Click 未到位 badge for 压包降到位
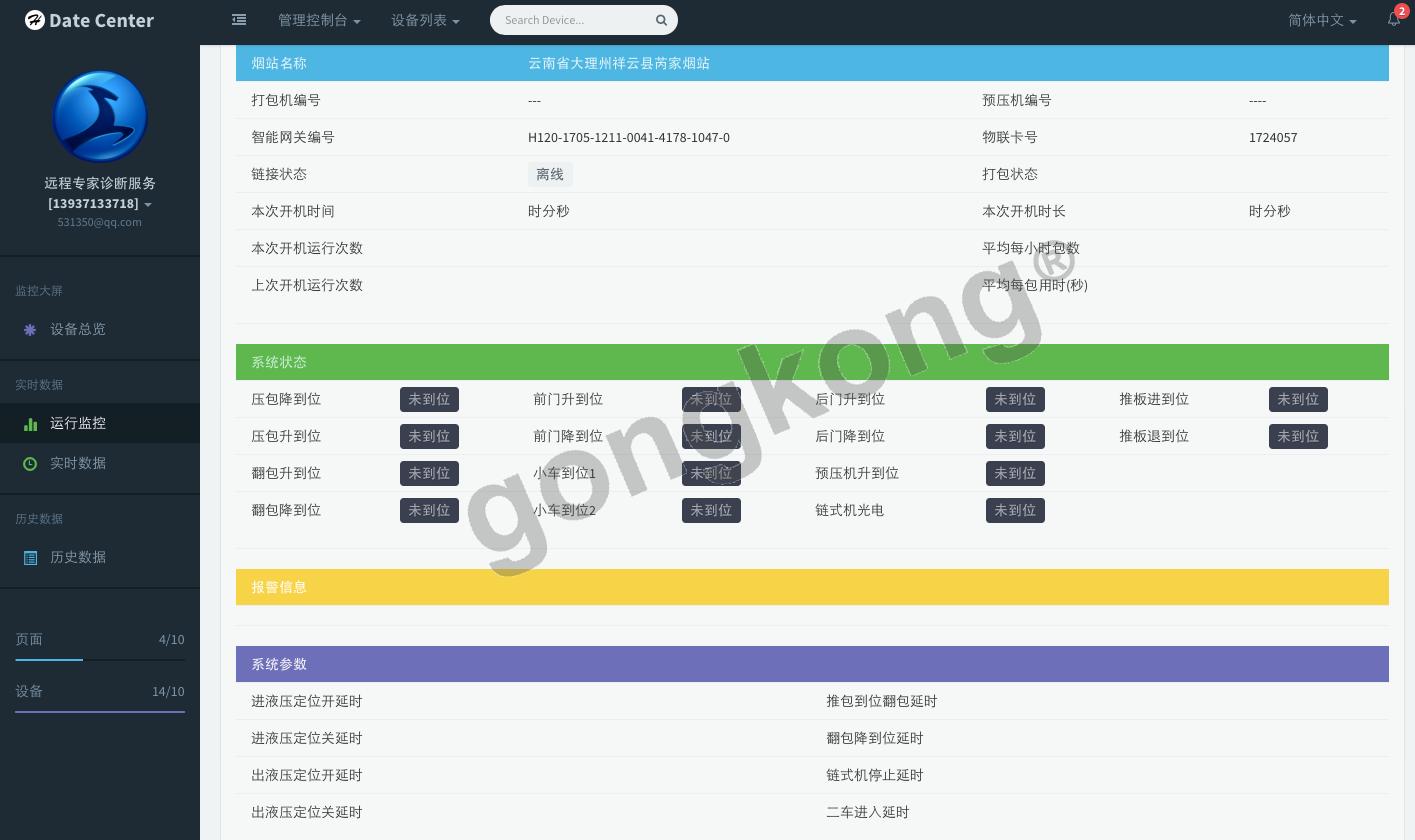 click(429, 399)
